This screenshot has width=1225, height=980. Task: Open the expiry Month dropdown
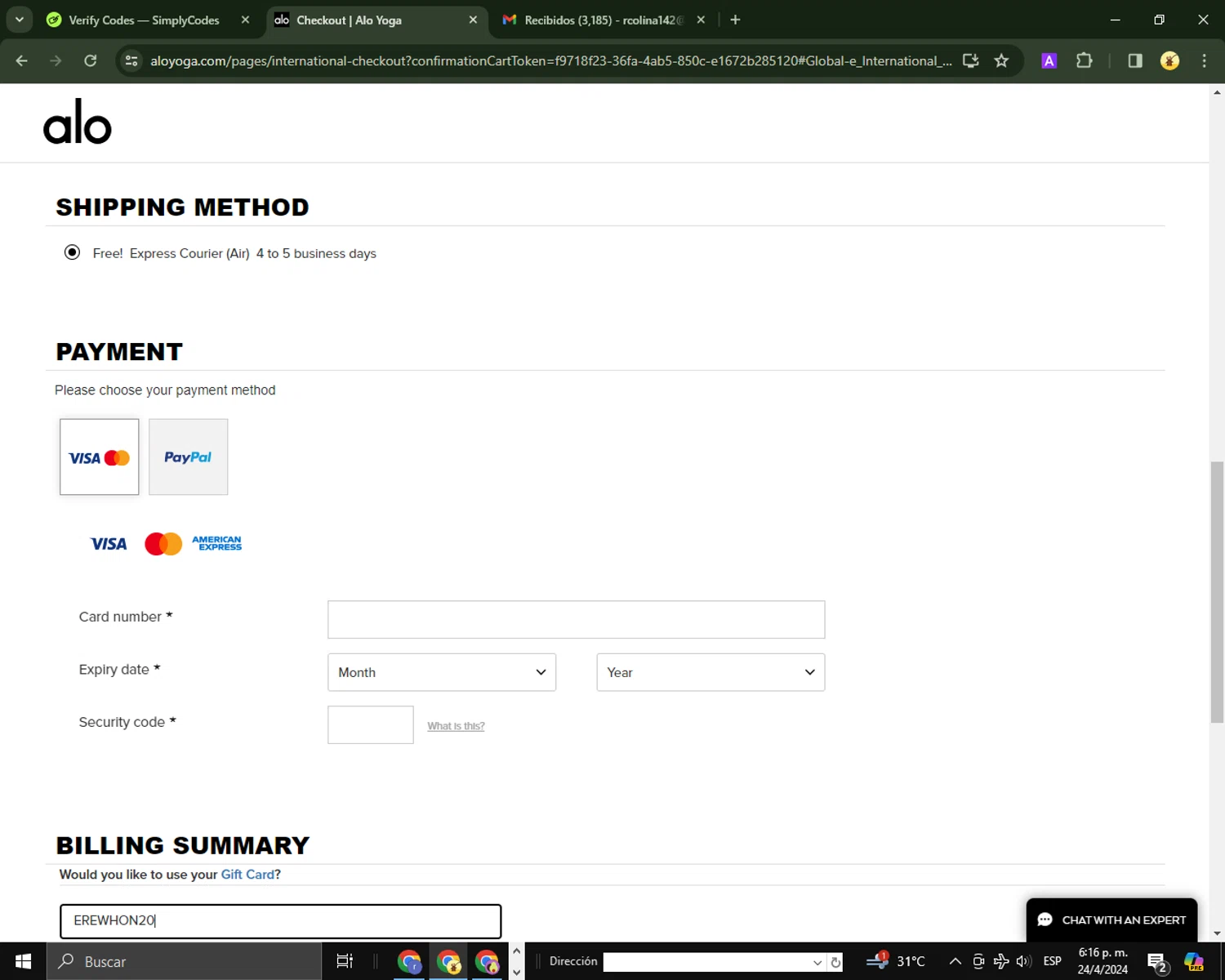pos(442,672)
